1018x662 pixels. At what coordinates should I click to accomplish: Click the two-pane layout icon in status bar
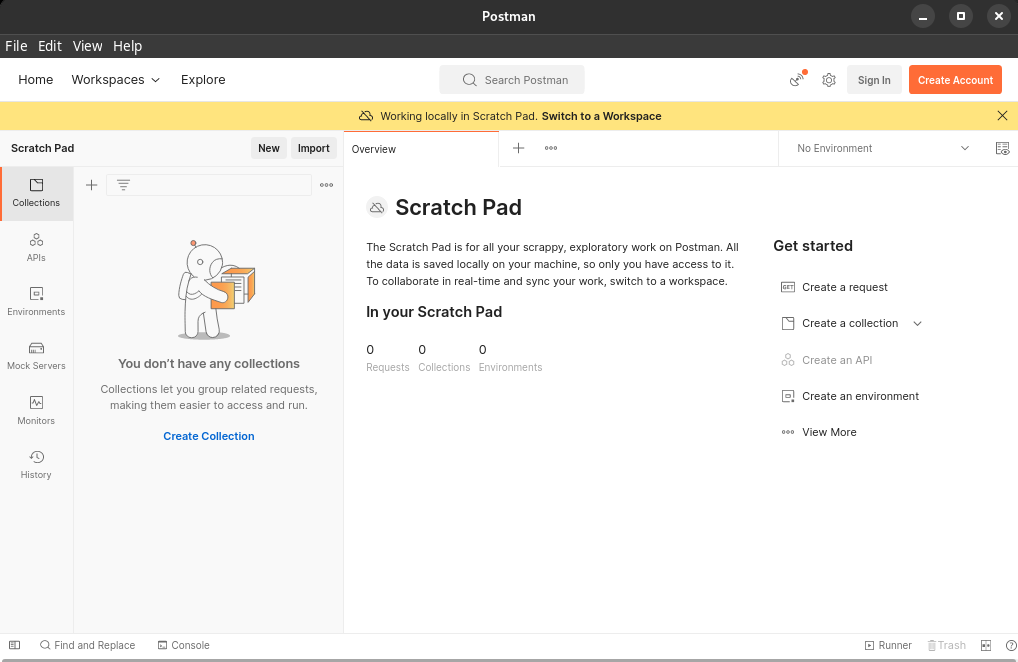(x=986, y=645)
